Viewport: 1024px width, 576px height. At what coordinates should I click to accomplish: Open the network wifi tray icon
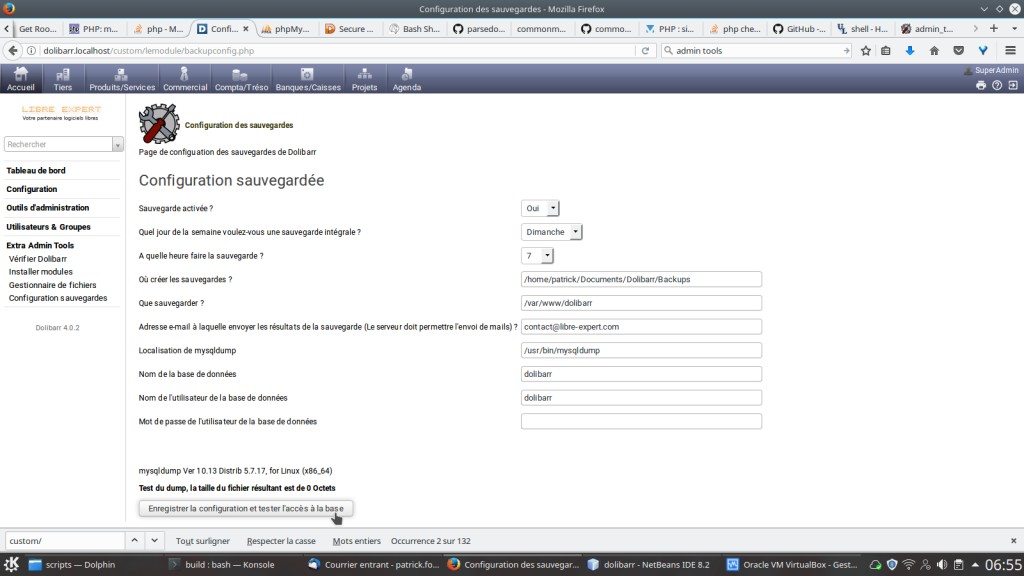908,565
